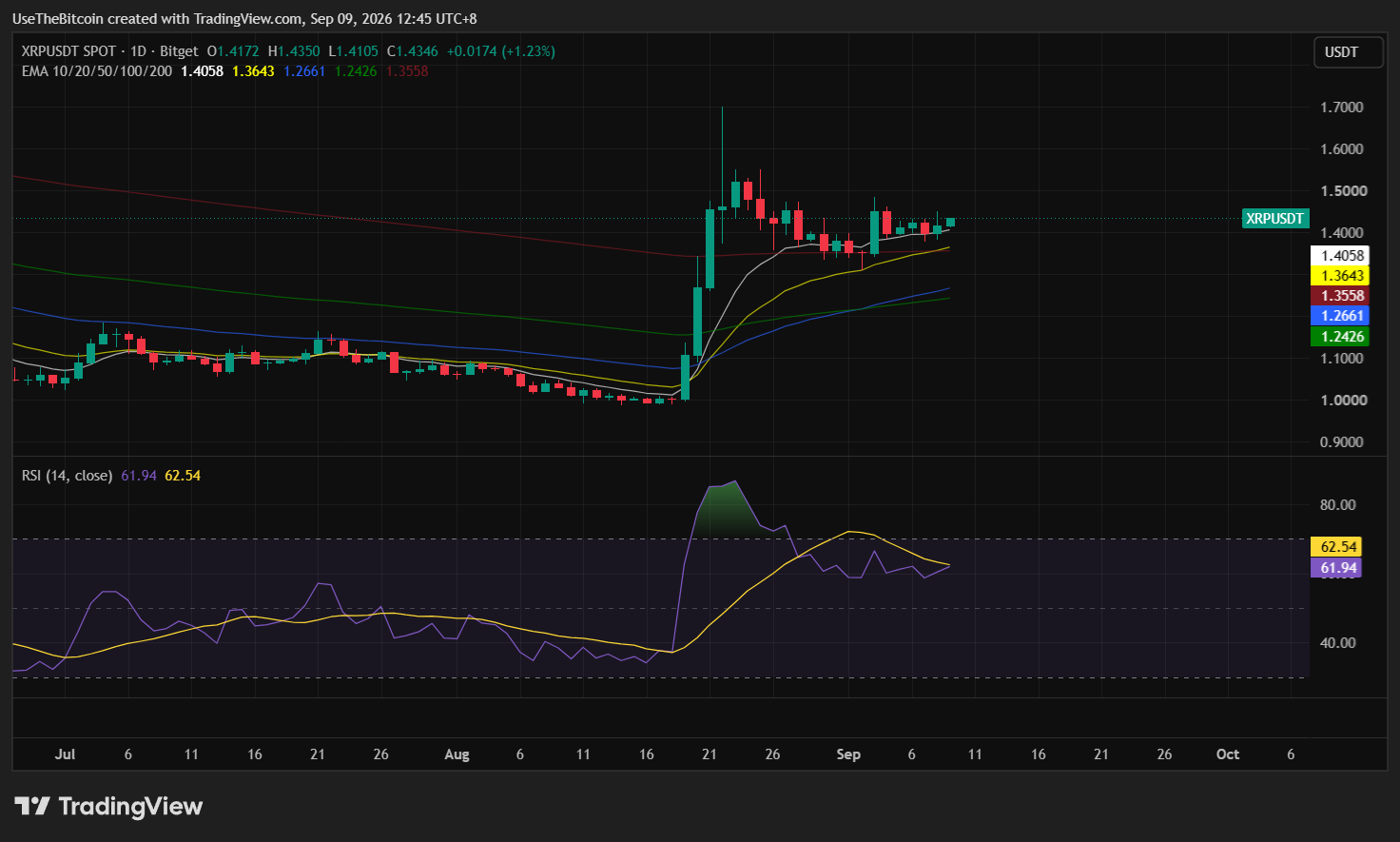
Task: Click the 80.00 RSI axis level
Action: click(1338, 505)
